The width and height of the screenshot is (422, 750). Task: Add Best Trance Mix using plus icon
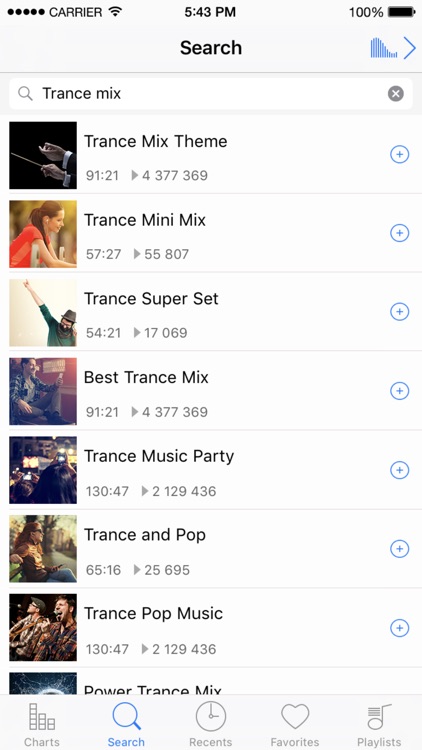click(x=400, y=391)
